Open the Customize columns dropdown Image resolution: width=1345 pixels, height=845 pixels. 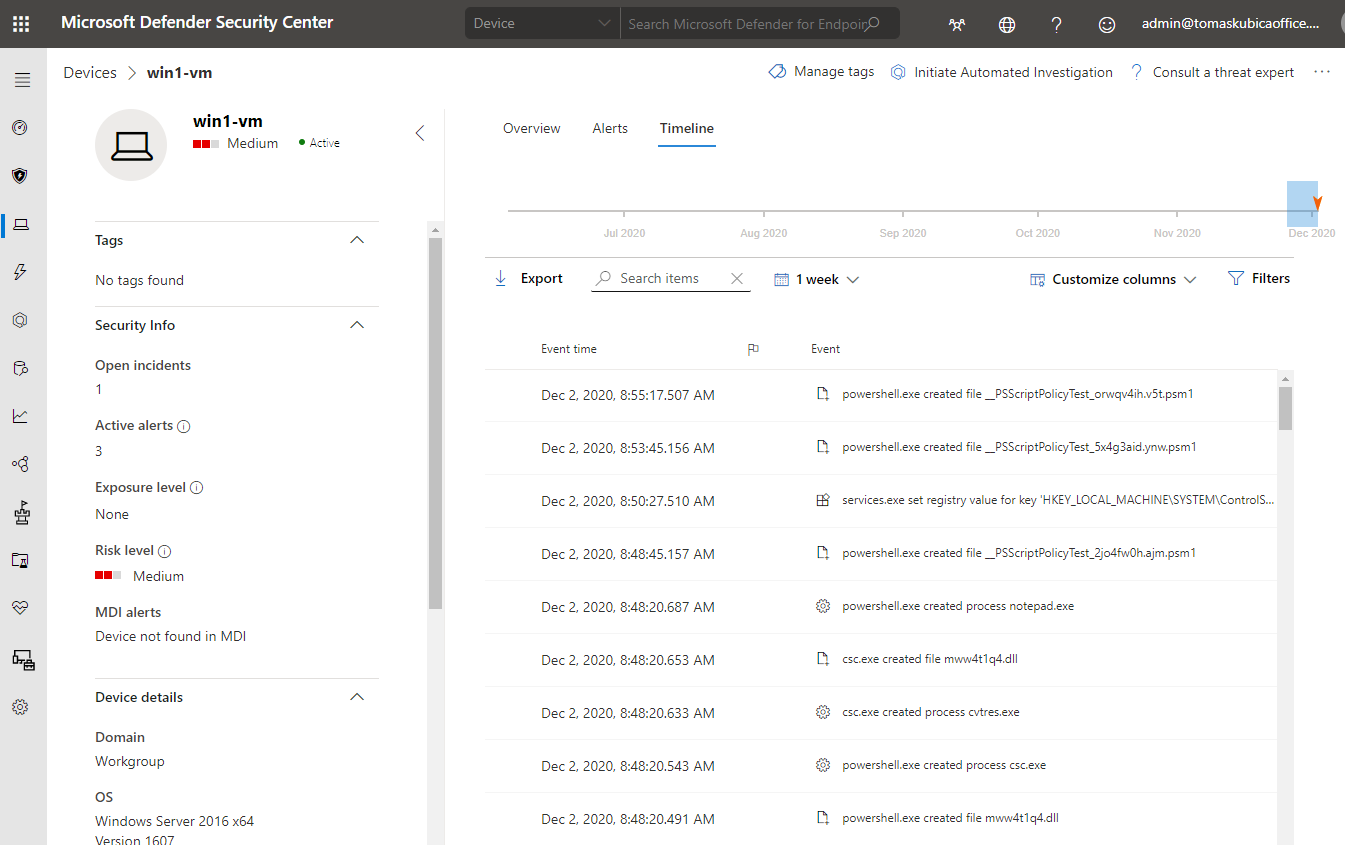point(1113,280)
